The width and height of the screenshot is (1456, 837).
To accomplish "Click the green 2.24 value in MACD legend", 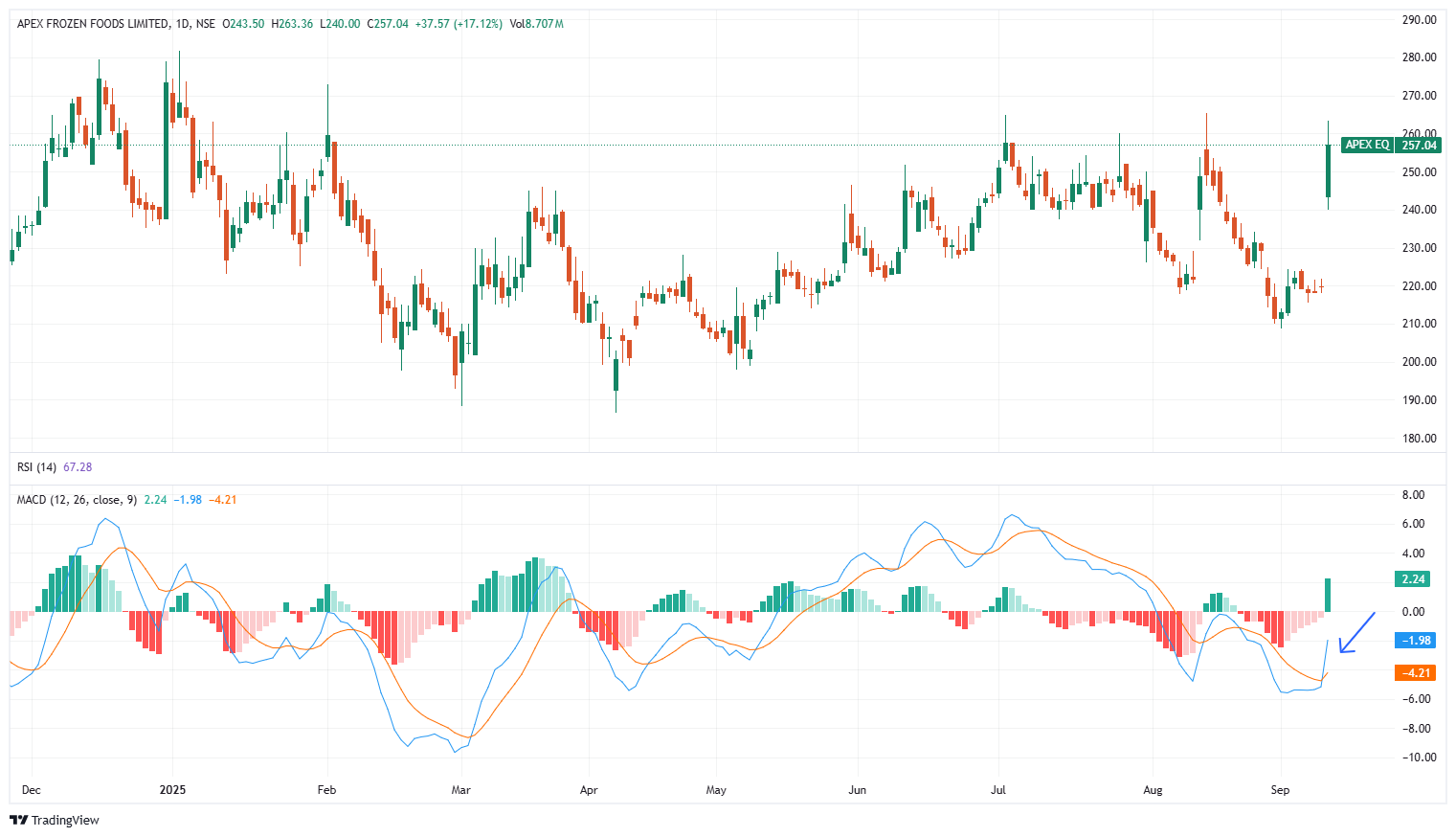I will click(x=155, y=500).
